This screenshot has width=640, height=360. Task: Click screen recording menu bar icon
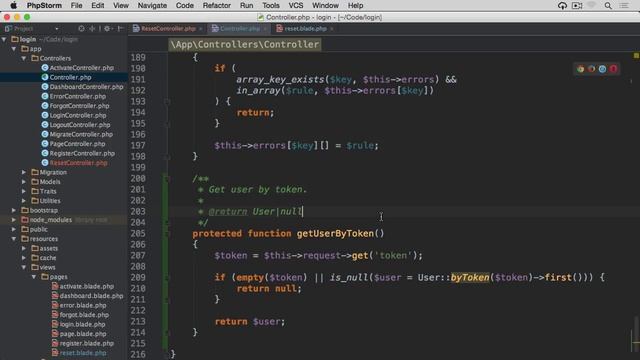[577, 6]
